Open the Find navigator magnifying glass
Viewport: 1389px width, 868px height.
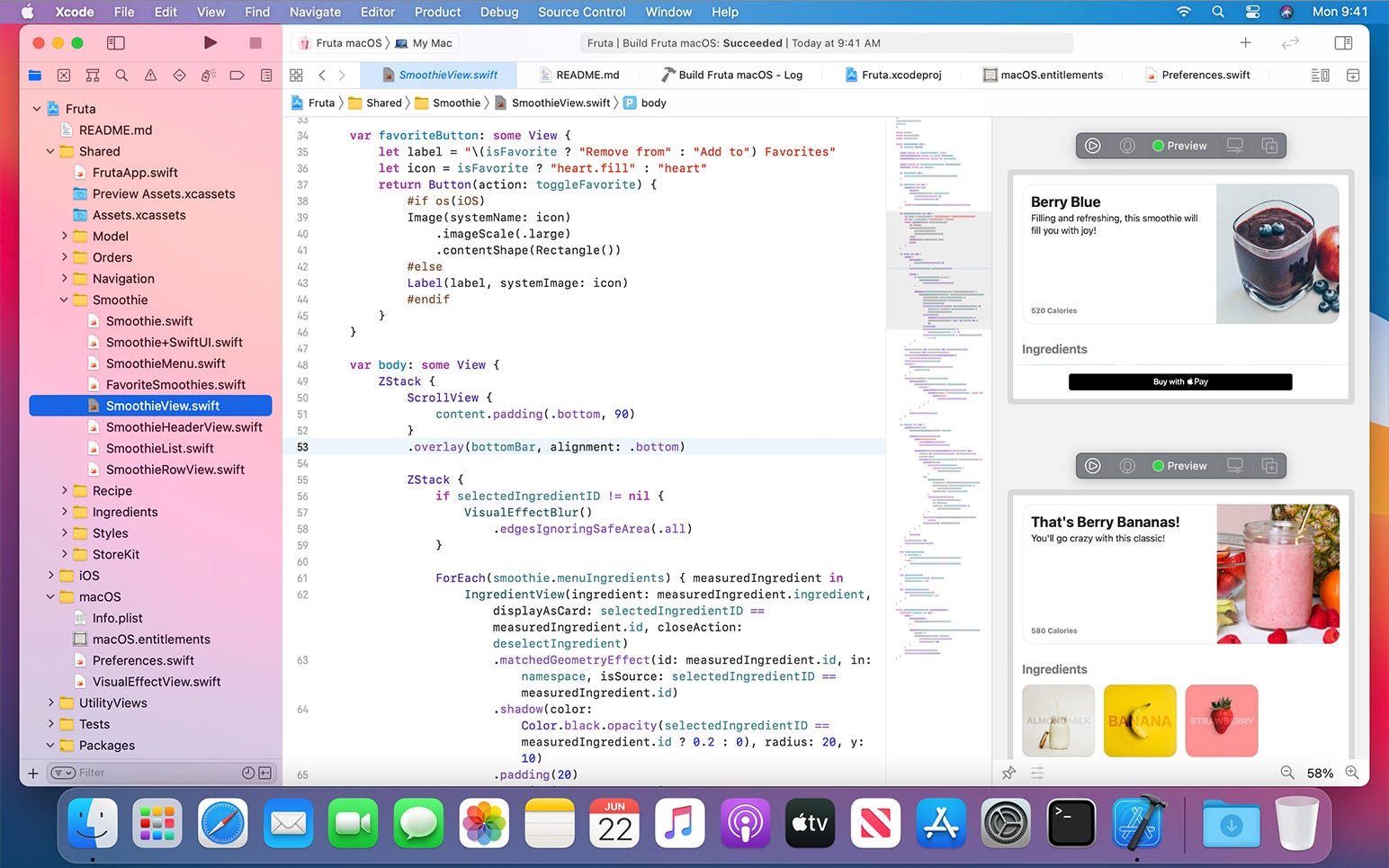point(121,76)
